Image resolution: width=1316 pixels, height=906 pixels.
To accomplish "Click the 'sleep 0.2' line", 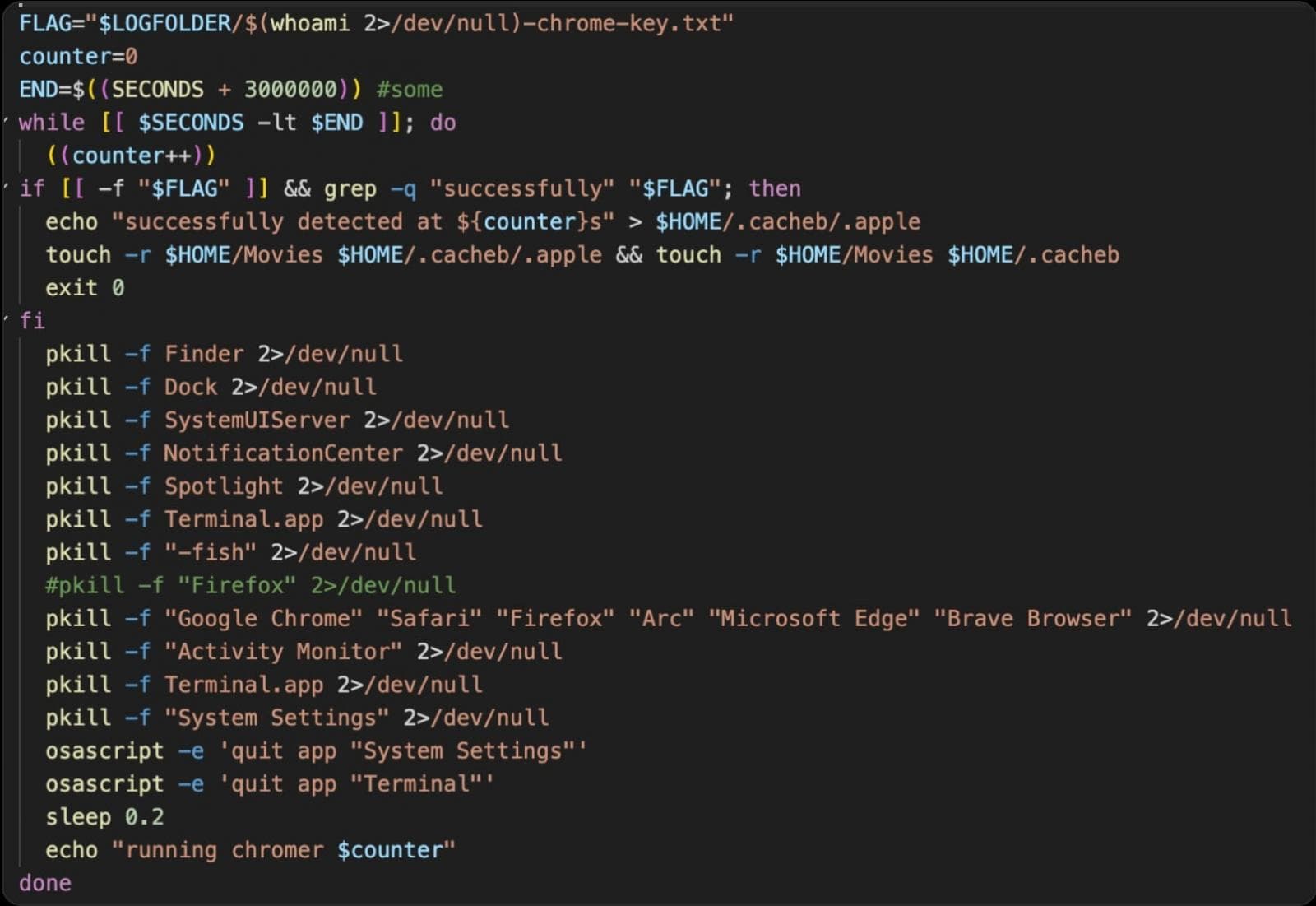I will click(x=105, y=817).
